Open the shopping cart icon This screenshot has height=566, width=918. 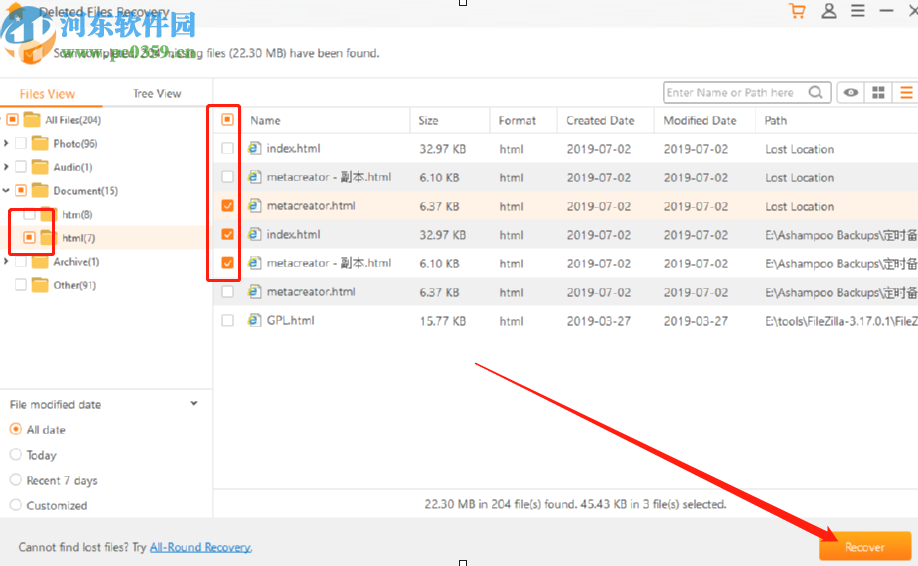[797, 11]
